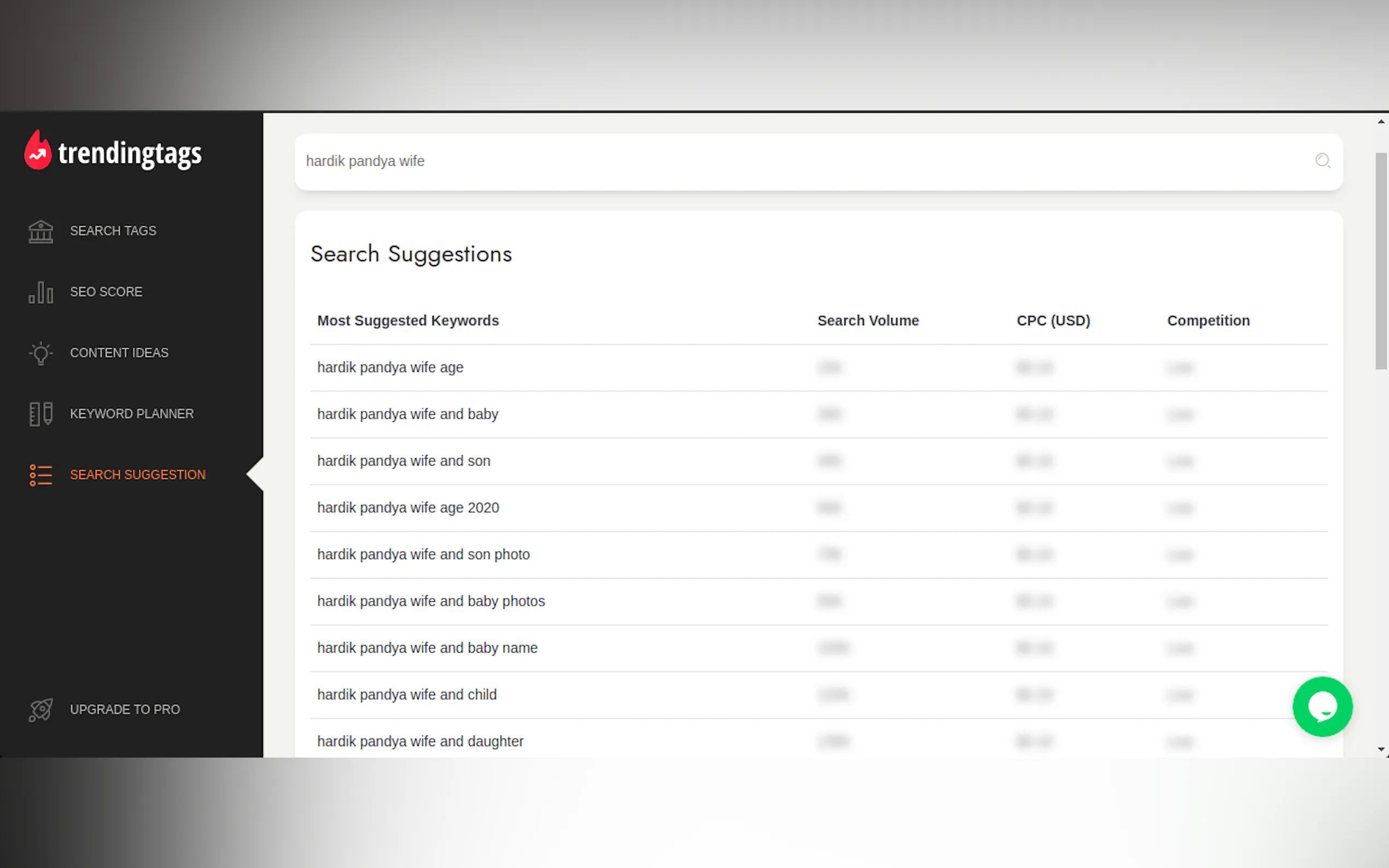Click the Keyword Planner ruler icon
Screen dimensions: 1389x868
[x=41, y=414]
